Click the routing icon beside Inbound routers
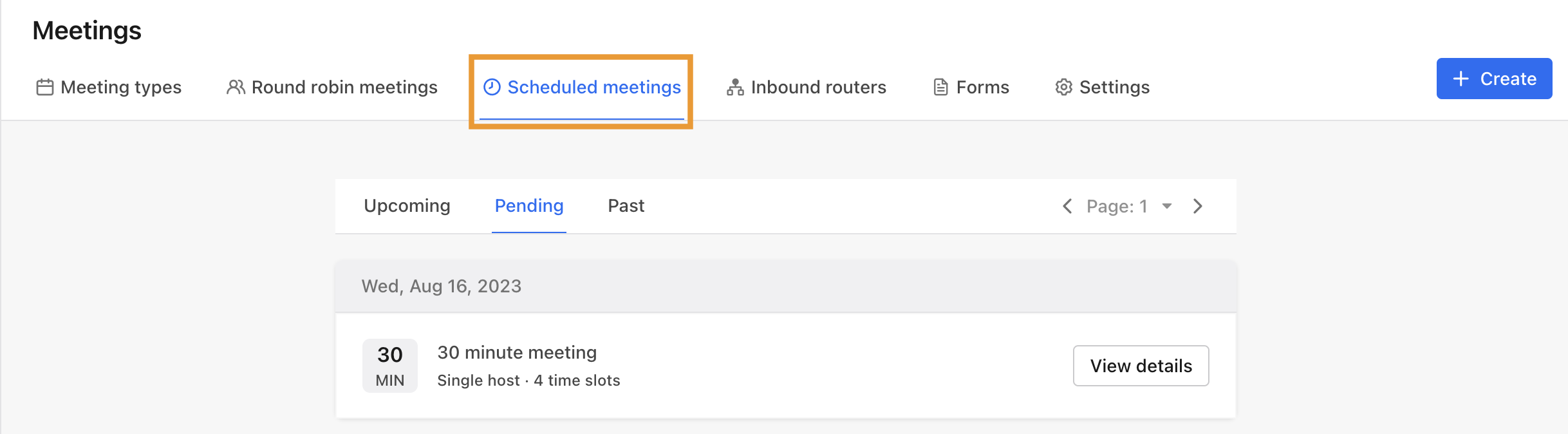The image size is (1568, 434). click(736, 86)
